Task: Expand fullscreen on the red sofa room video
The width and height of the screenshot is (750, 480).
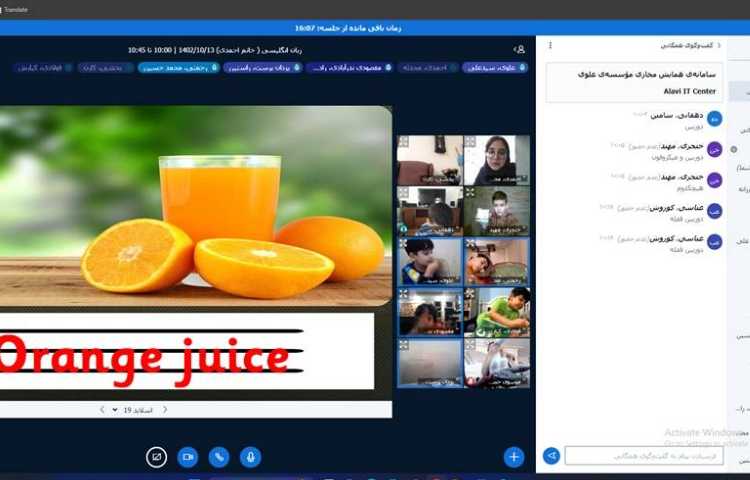Action: pos(404,141)
